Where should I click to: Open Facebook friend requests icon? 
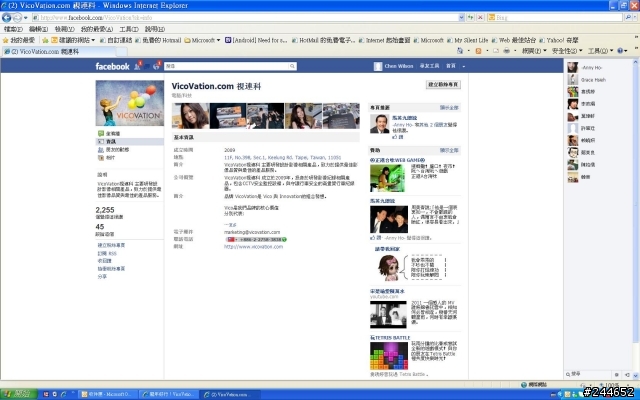[138, 66]
